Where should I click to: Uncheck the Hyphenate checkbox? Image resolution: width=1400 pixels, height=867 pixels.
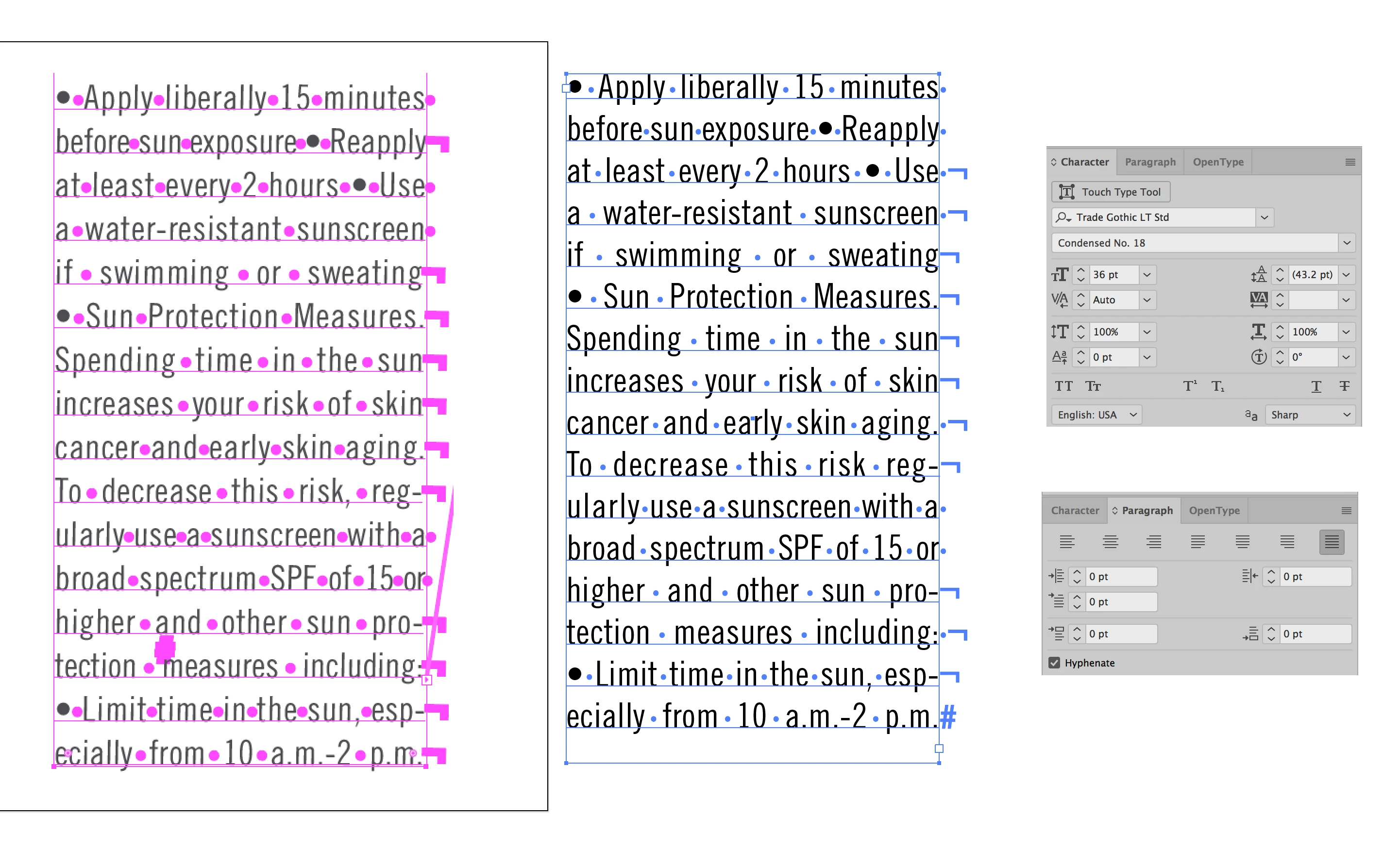coord(1054,662)
